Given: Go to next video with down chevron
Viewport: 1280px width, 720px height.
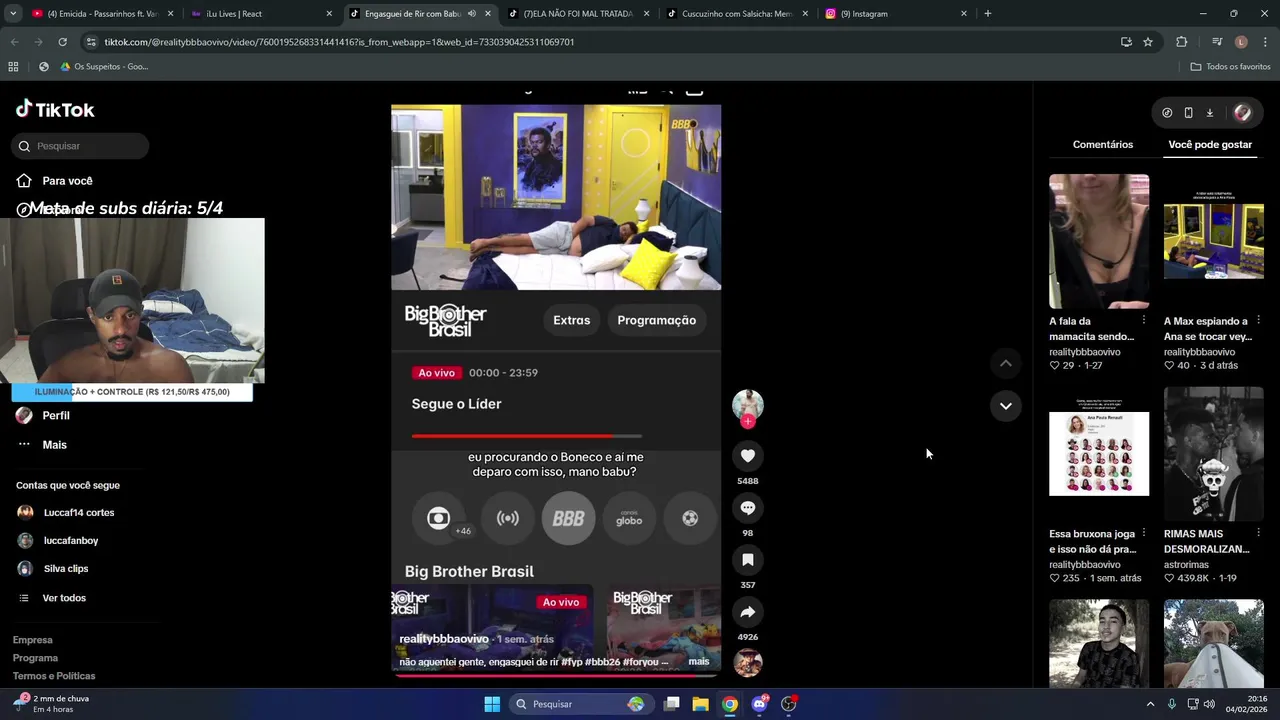Looking at the screenshot, I should click(x=1005, y=406).
